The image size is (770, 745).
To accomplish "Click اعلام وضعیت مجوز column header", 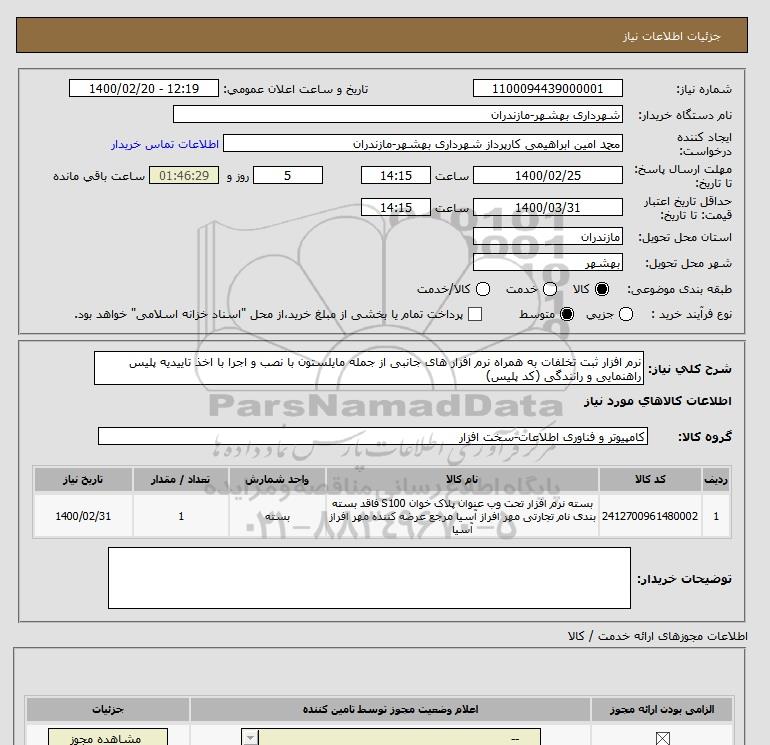I will [x=390, y=709].
